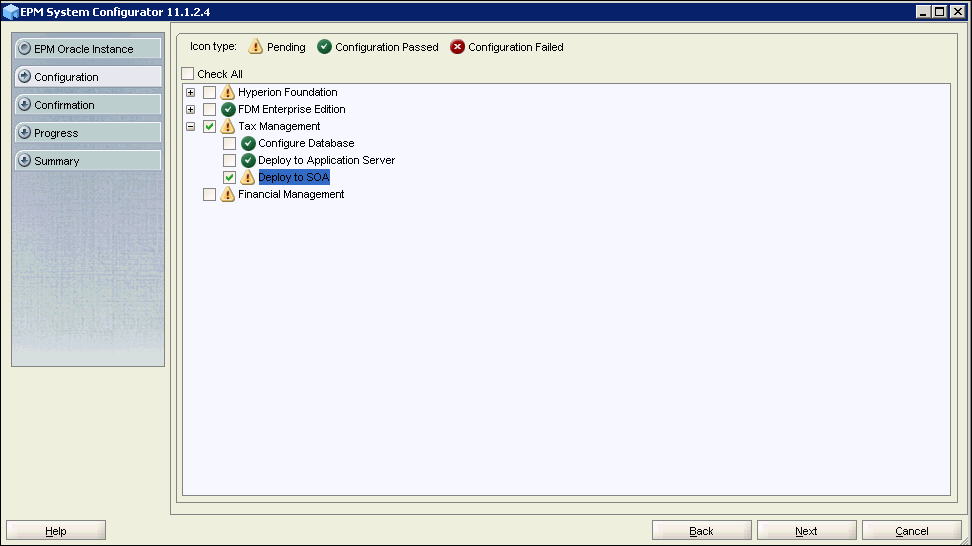Click the pending warning icon beside Tax Management
Image resolution: width=972 pixels, height=546 pixels.
(x=228, y=126)
